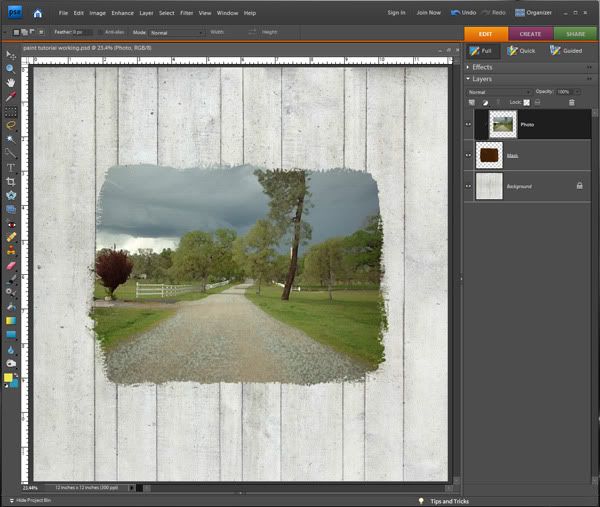Click the lock icon on Background layer
Viewport: 600px width, 507px height.
(579, 186)
